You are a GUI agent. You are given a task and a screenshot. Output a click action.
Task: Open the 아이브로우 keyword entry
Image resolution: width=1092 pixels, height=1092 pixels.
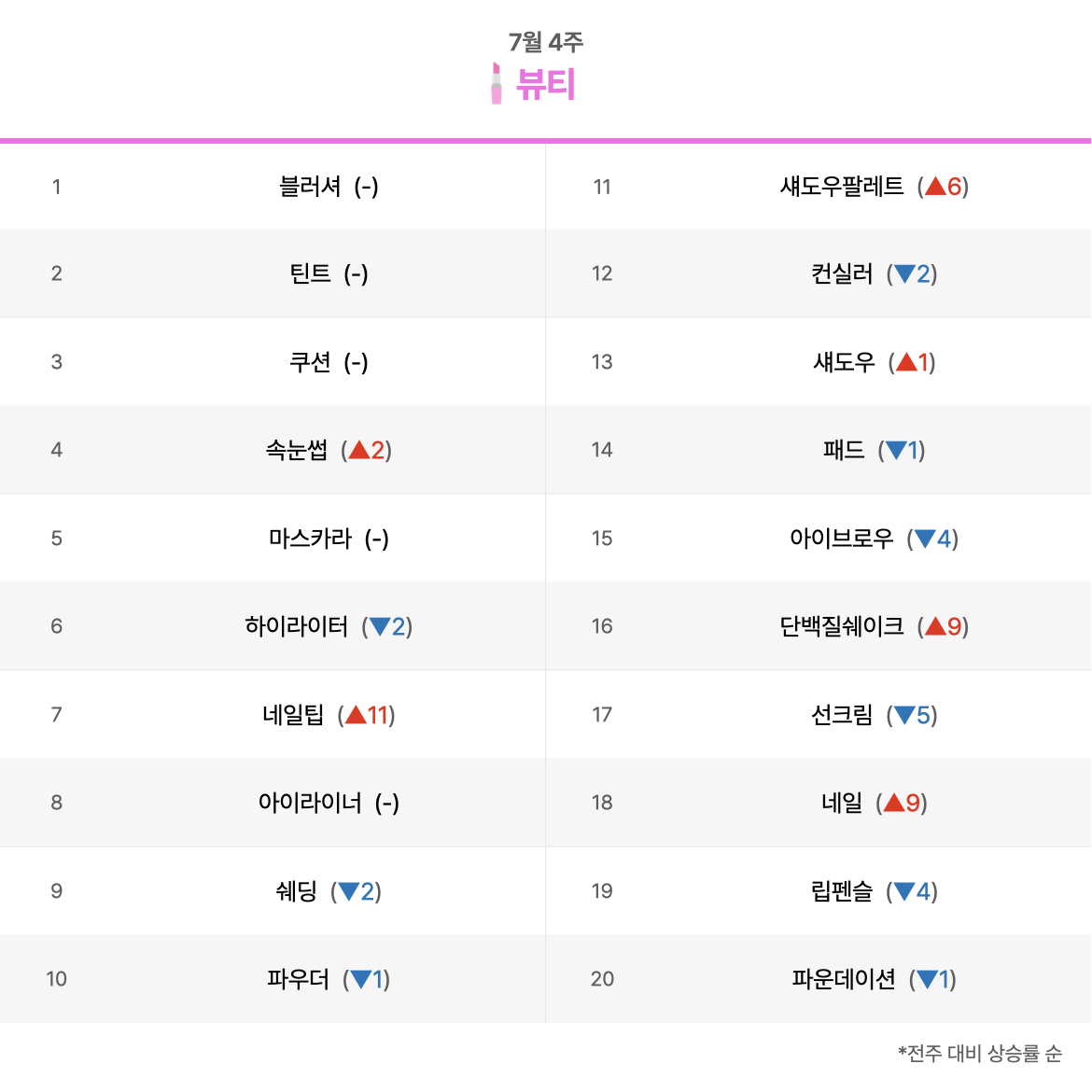pyautogui.click(x=841, y=539)
